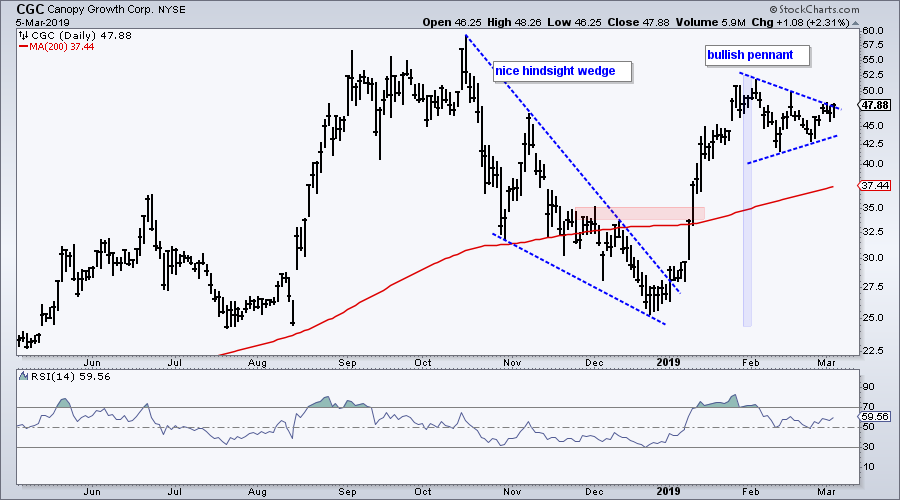Click the 'bullish pennant' annotation box
Image resolution: width=900 pixels, height=500 pixels.
[x=757, y=56]
